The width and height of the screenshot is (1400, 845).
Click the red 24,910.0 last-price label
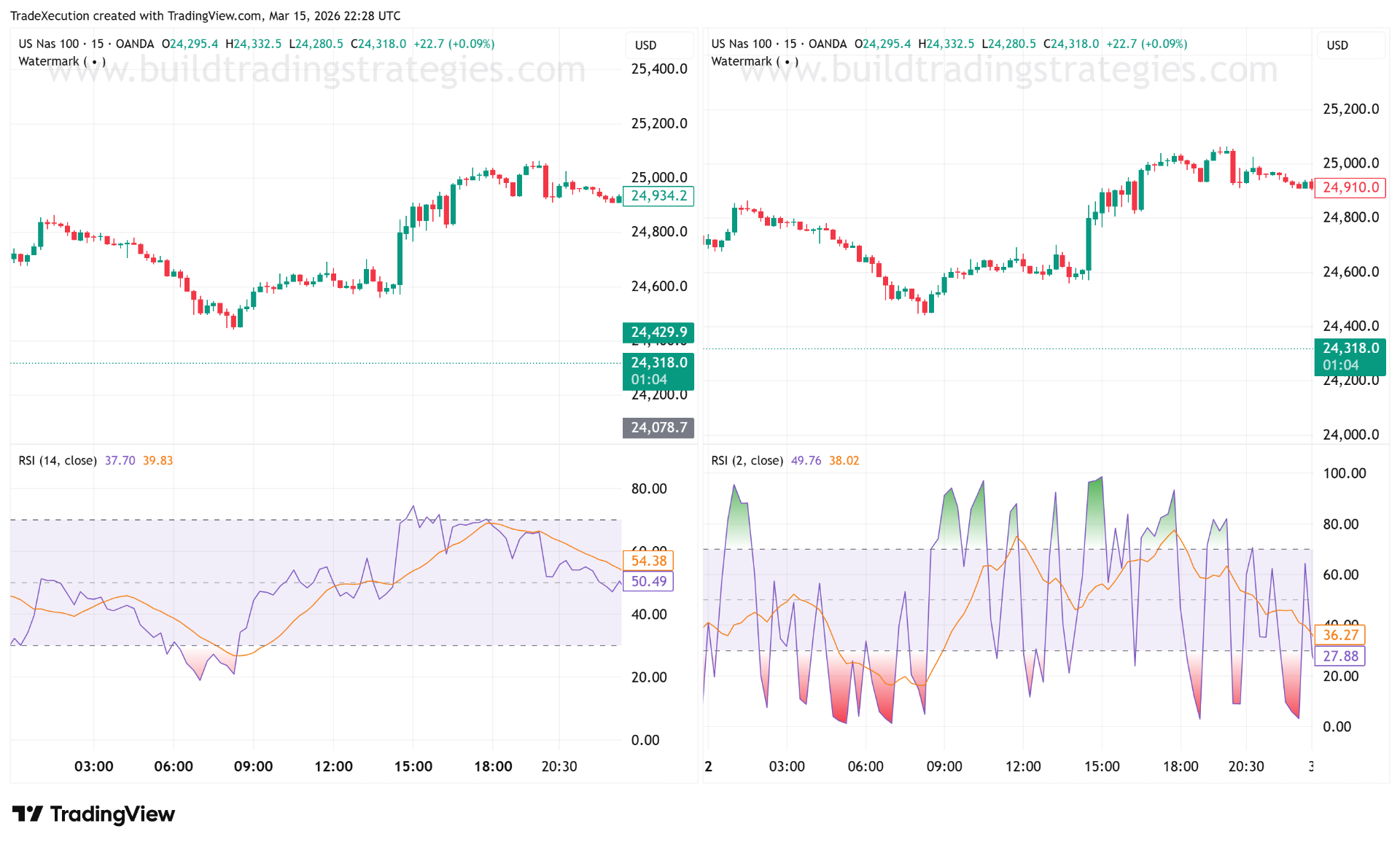pos(1350,187)
